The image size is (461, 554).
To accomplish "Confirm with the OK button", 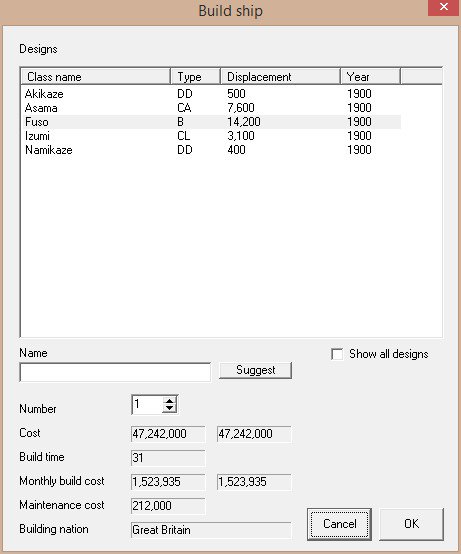I will pos(412,524).
